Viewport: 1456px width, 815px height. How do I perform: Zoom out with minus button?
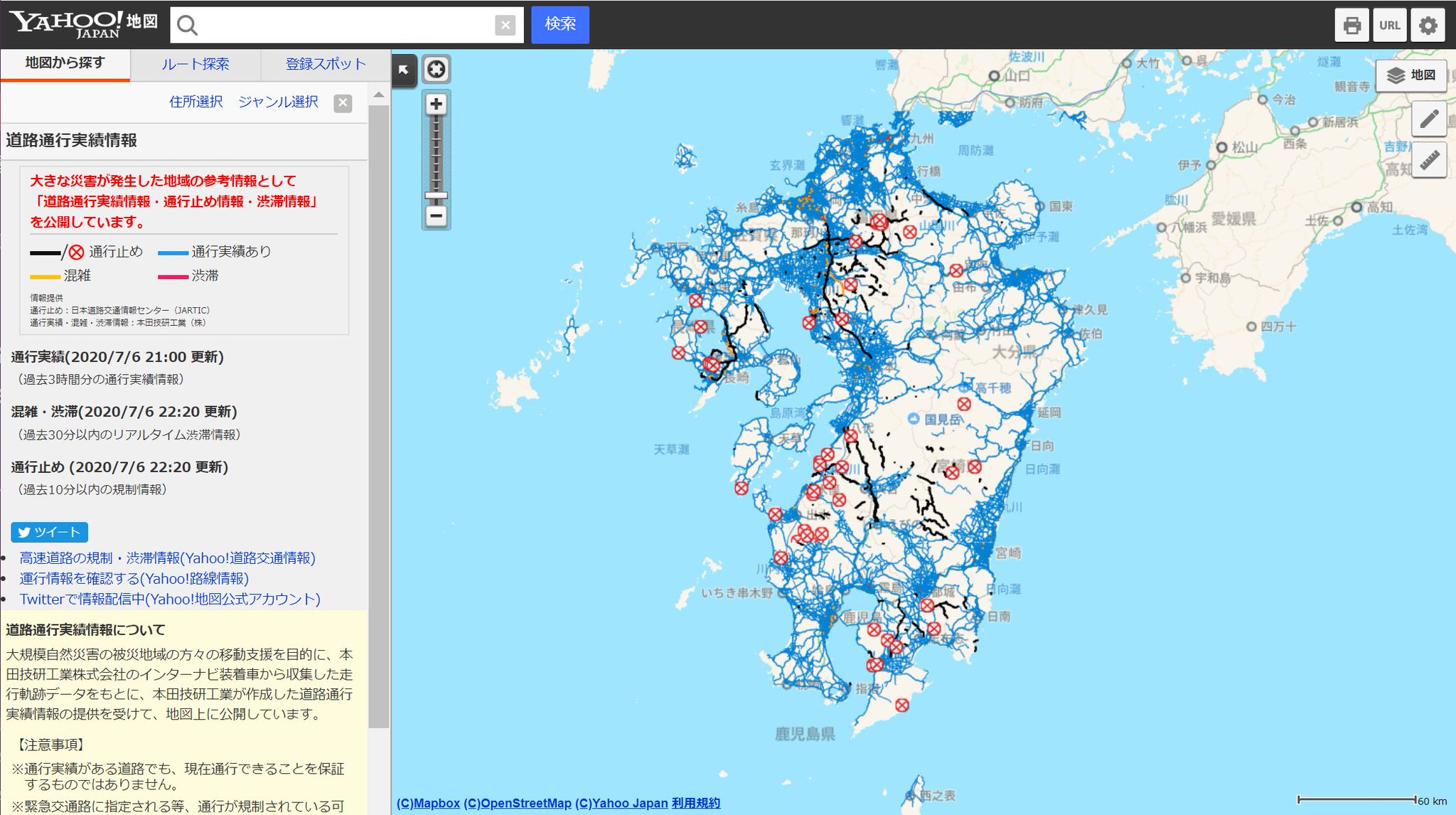point(437,215)
